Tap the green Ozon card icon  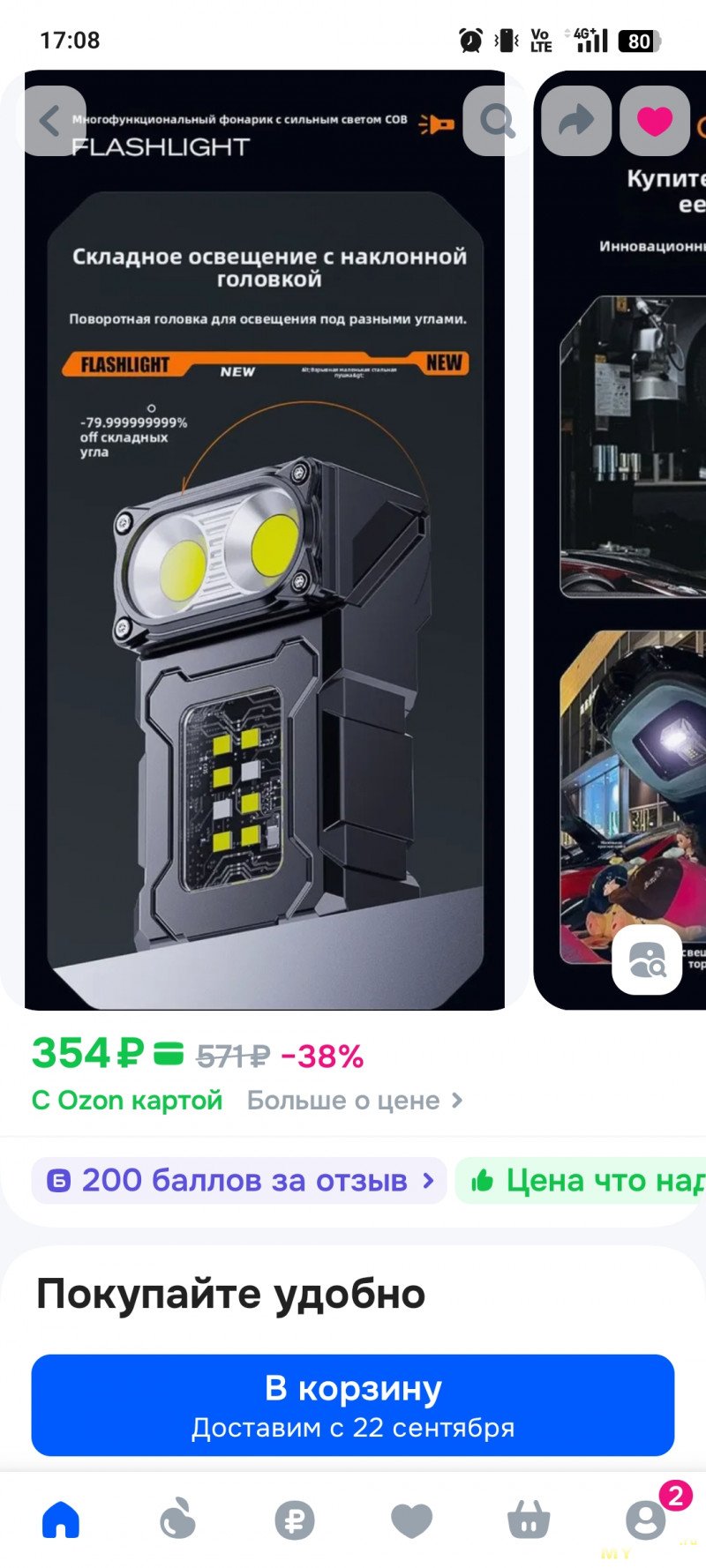169,1053
